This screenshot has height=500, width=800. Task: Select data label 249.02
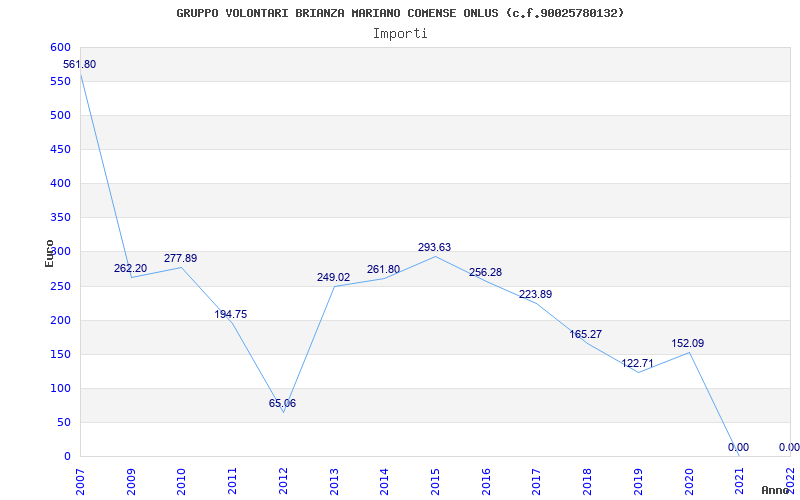(333, 278)
